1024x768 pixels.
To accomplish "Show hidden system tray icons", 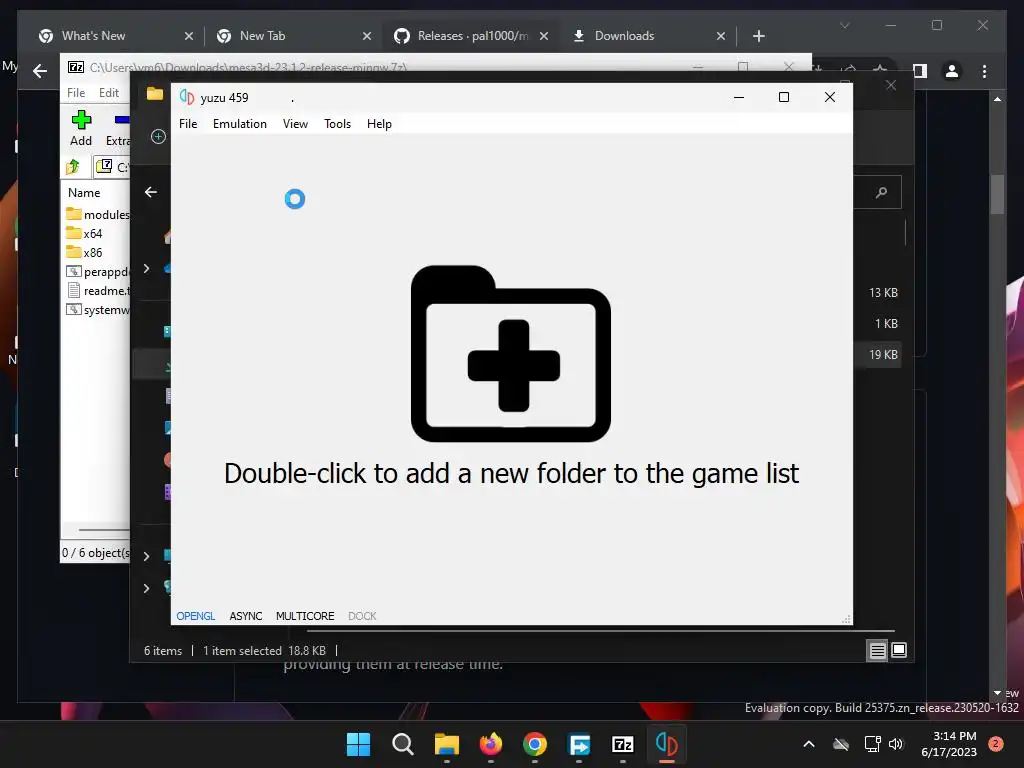I will click(x=808, y=744).
